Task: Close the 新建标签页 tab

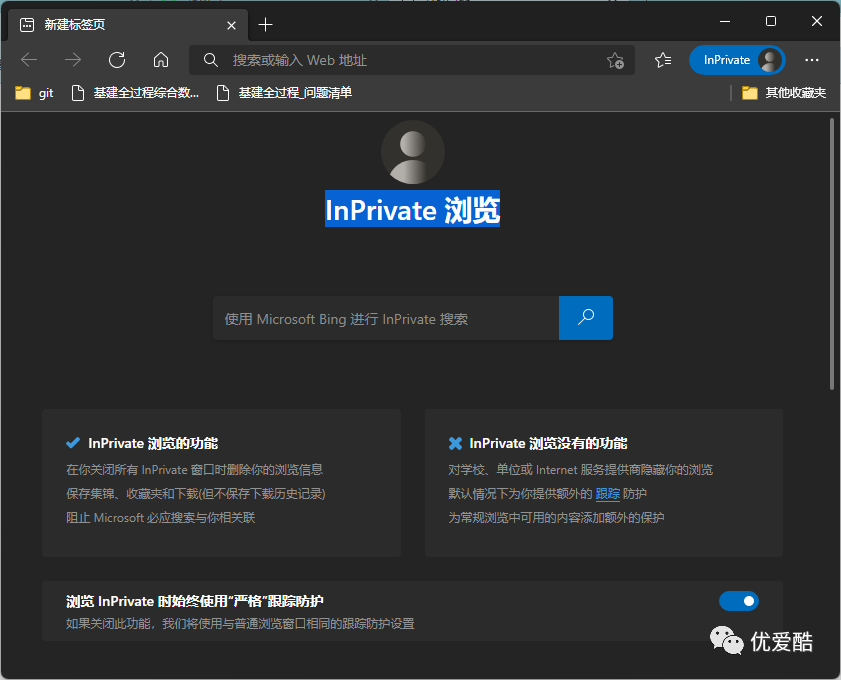Action: pyautogui.click(x=231, y=25)
